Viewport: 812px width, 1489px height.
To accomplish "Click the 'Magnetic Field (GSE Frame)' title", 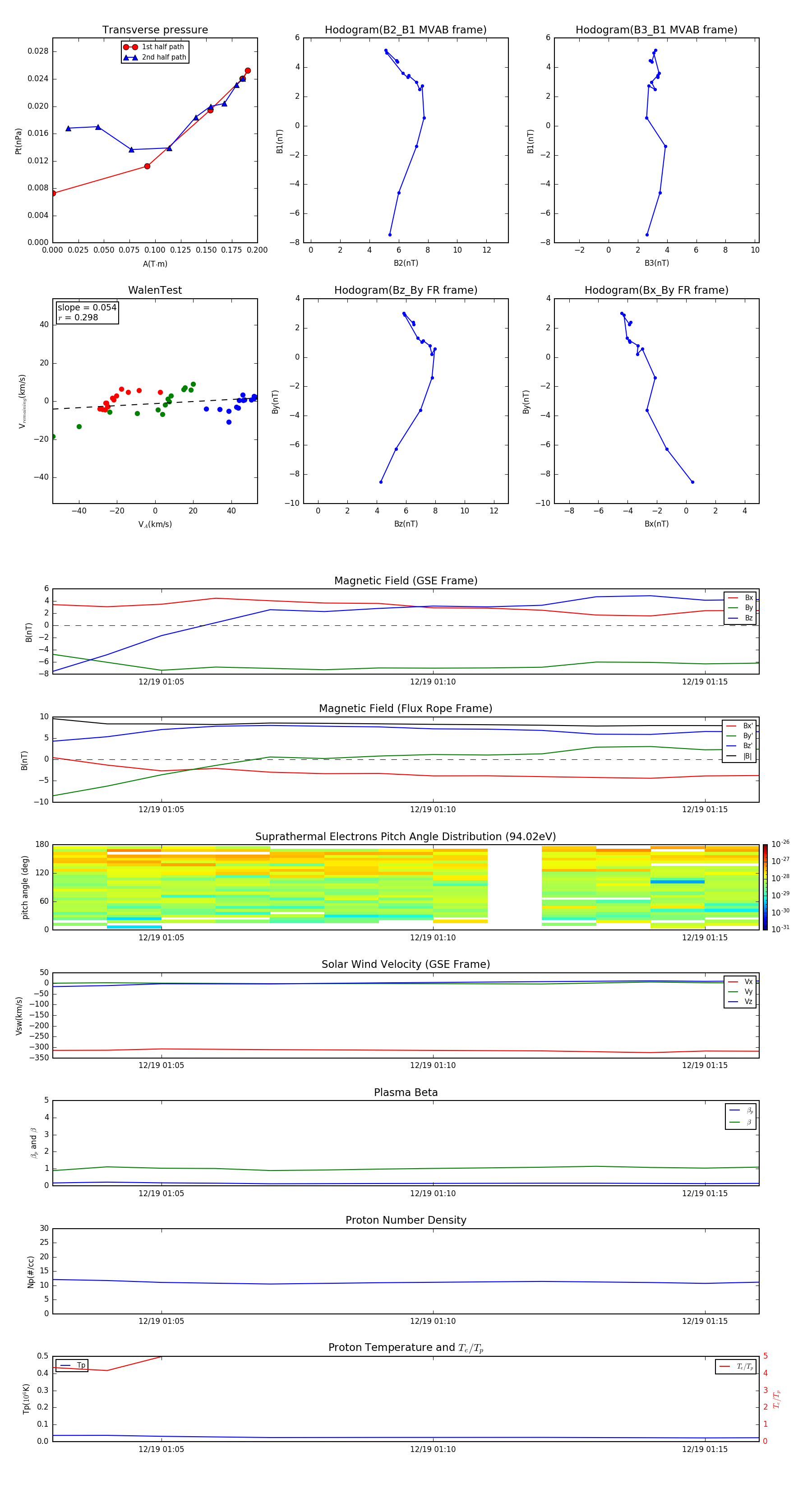I will [x=406, y=581].
